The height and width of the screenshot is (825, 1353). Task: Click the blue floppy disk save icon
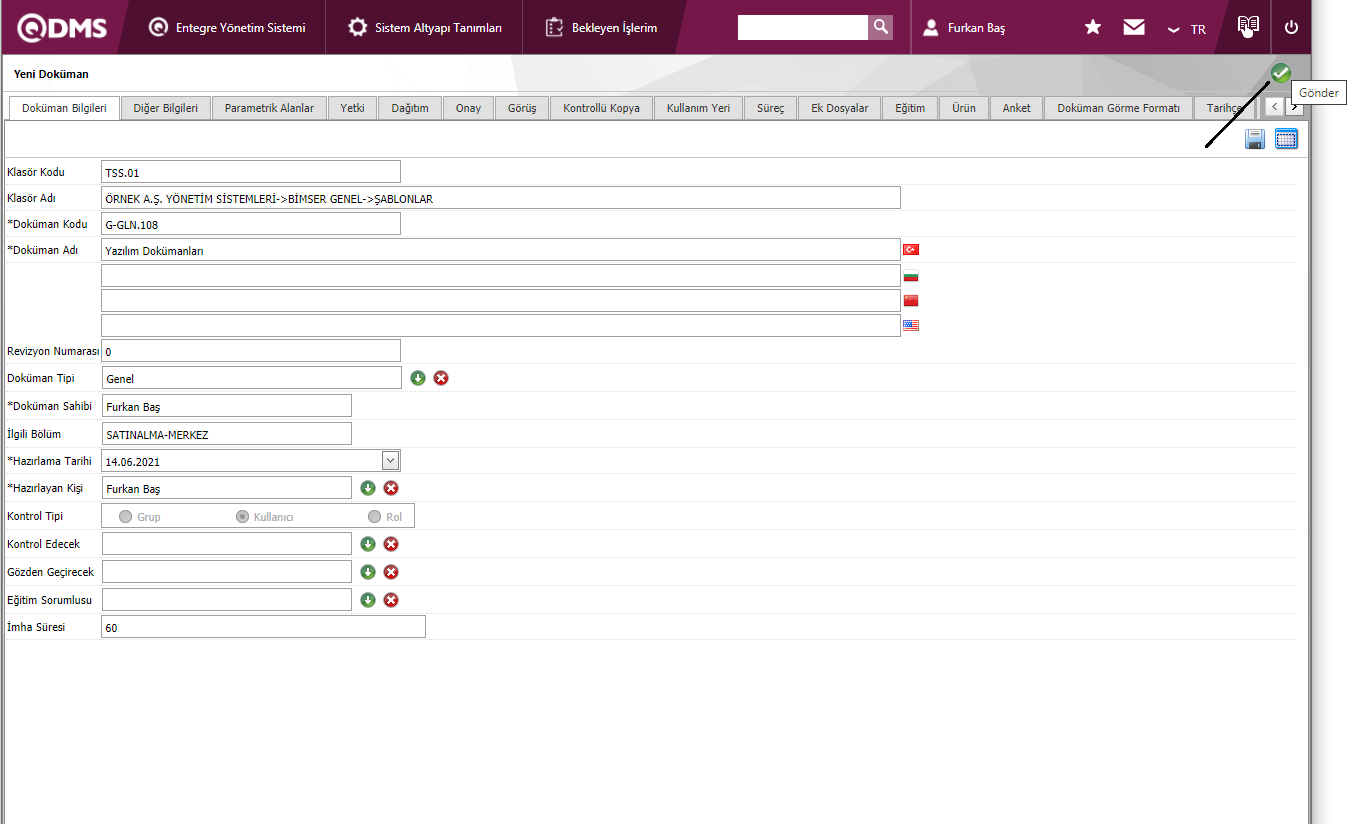click(1255, 139)
